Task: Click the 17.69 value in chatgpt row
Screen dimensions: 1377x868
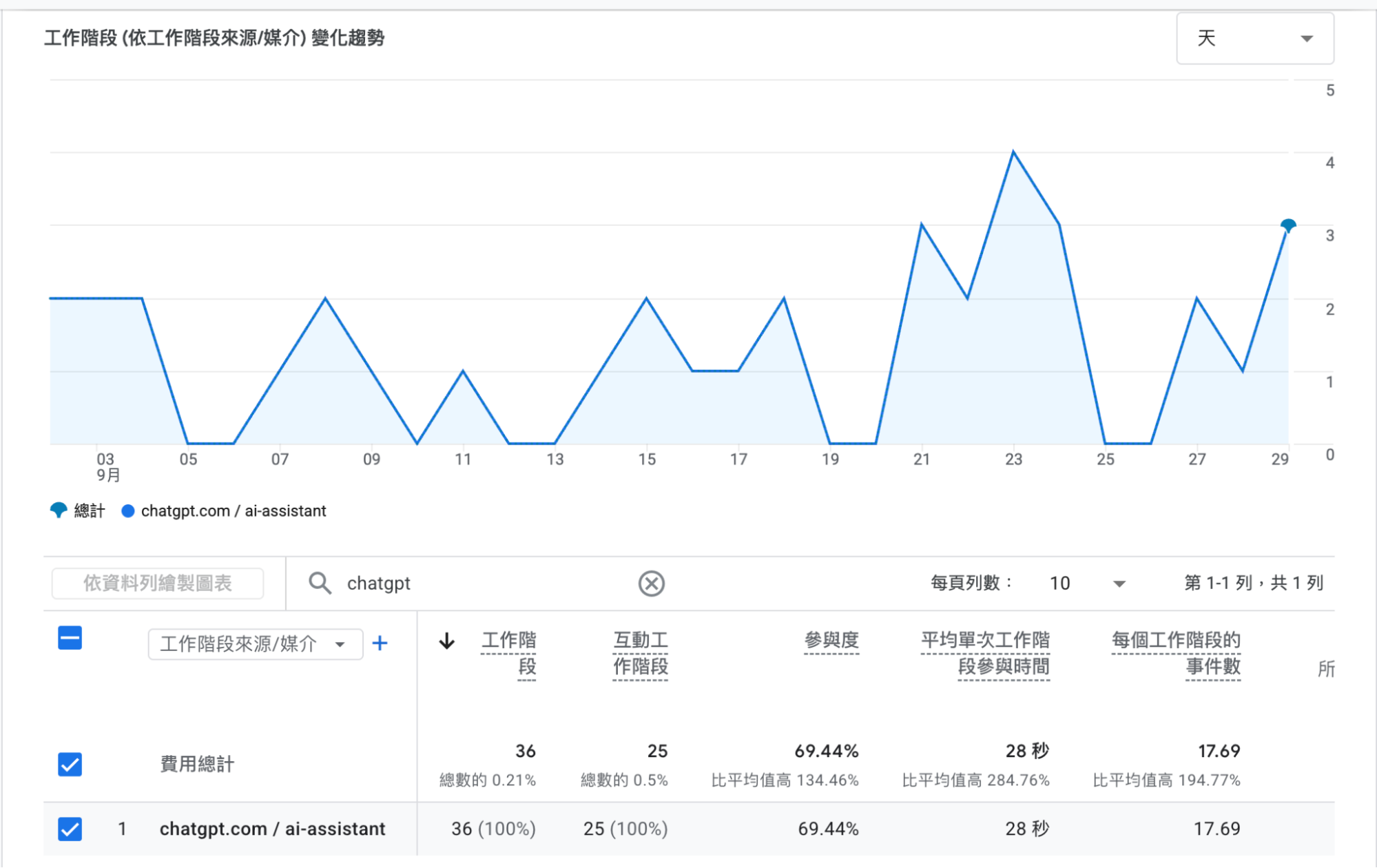Action: (1216, 829)
